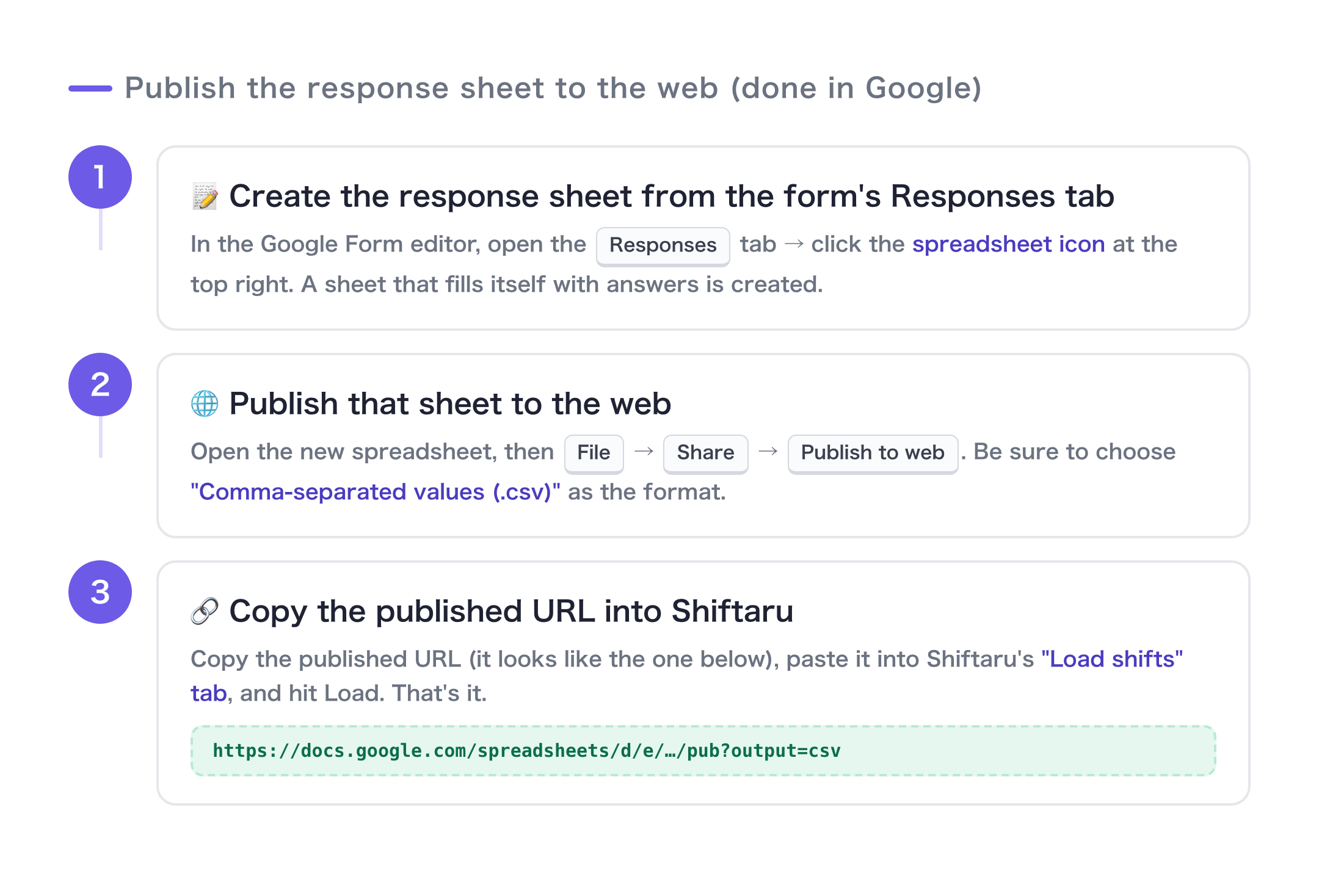Click the chain link emoji icon
The image size is (1319, 896).
point(205,611)
